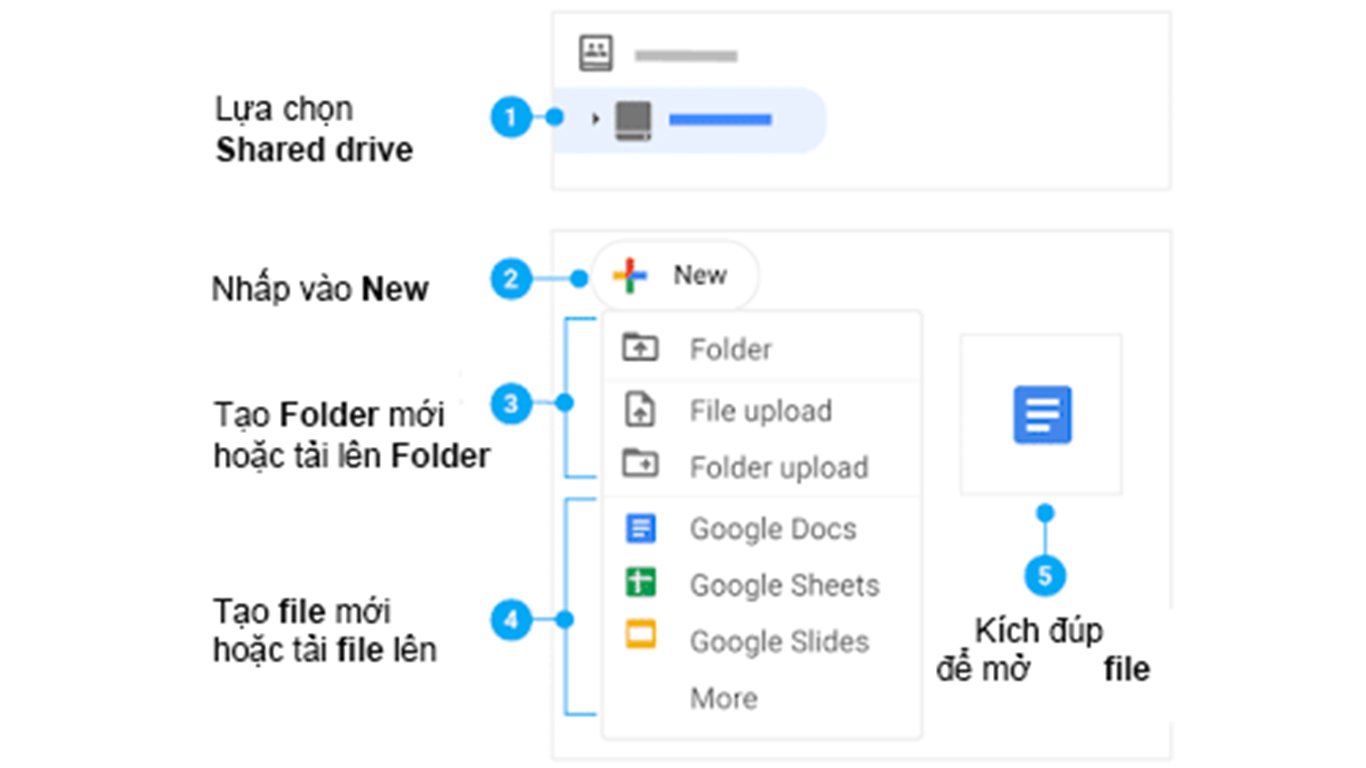1366x768 pixels.
Task: Choose the Folder menu entry text
Action: [730, 350]
